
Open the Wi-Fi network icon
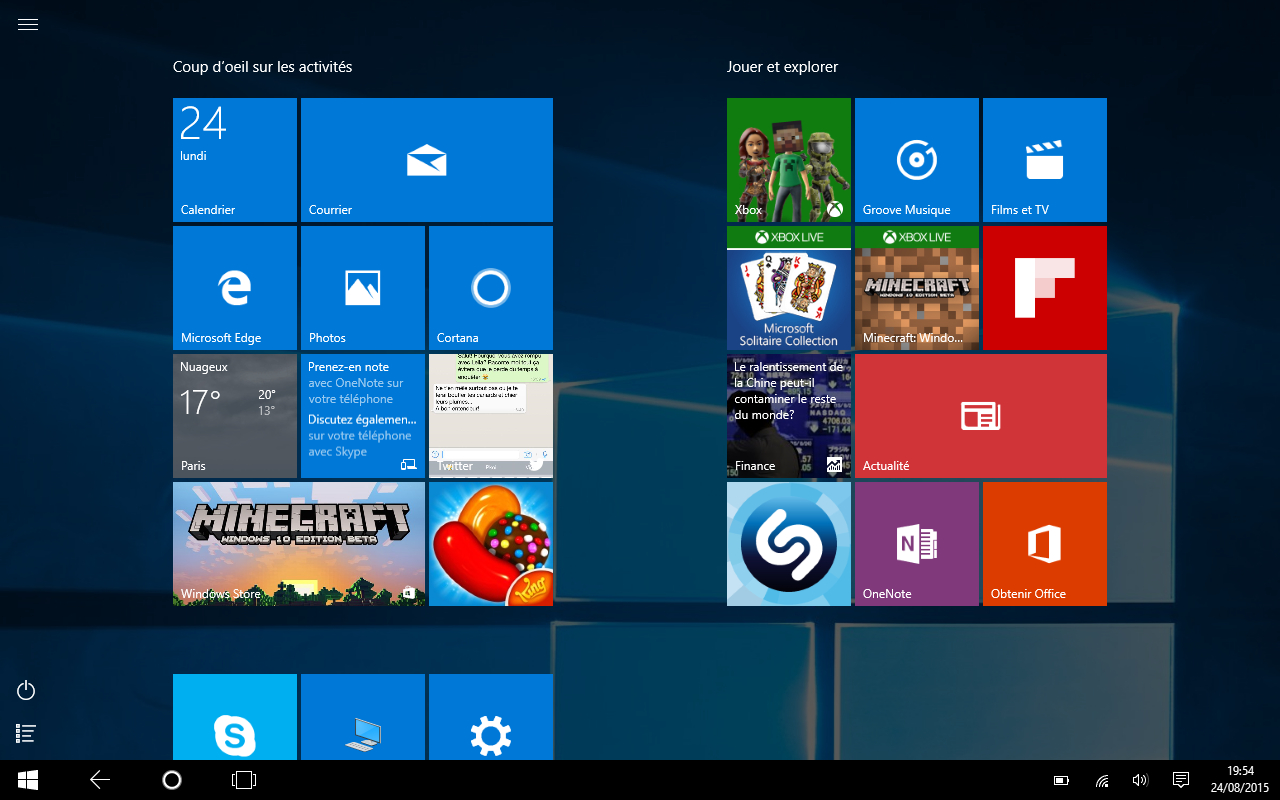pyautogui.click(x=1102, y=780)
